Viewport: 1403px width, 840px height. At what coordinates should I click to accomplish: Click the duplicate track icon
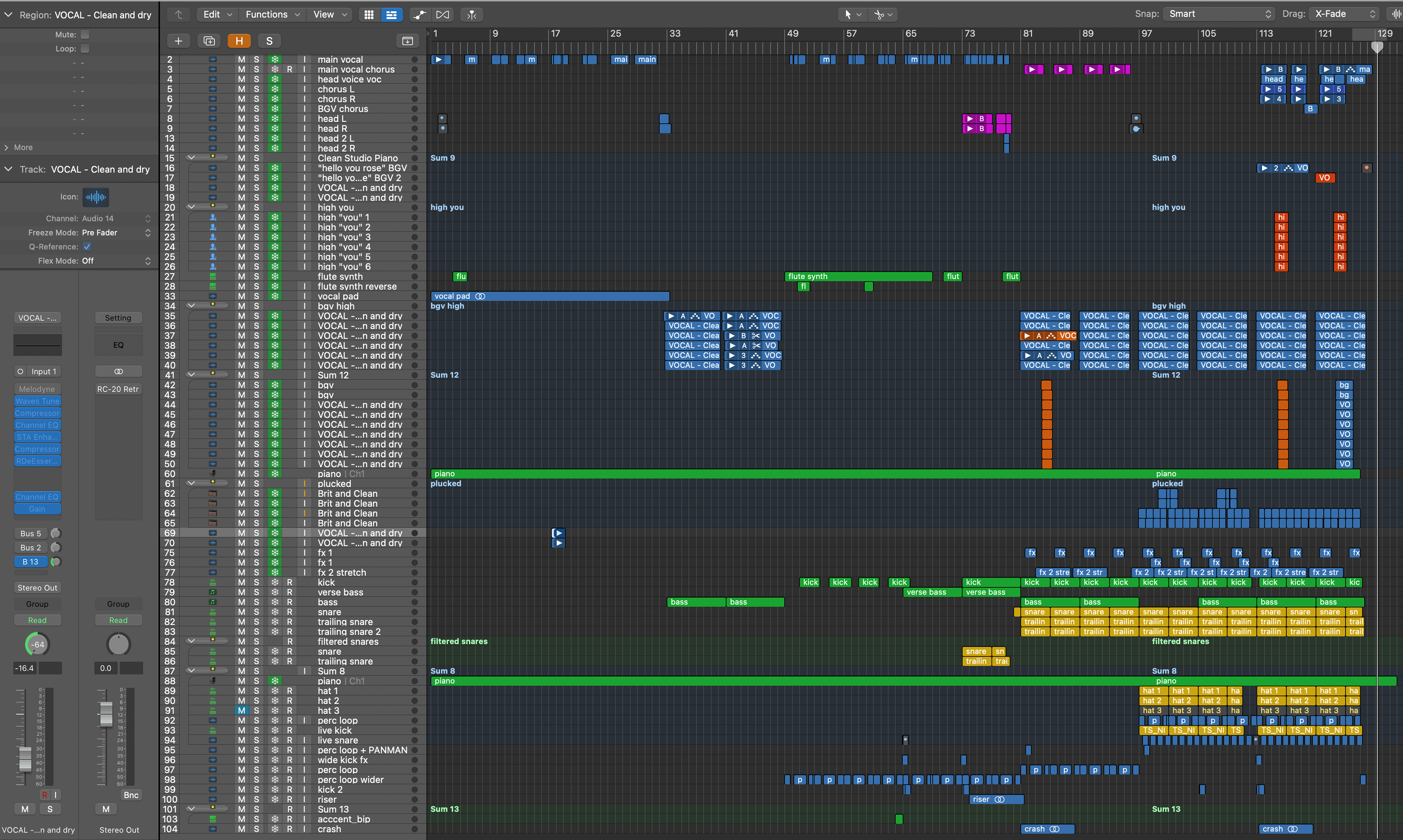tap(209, 41)
